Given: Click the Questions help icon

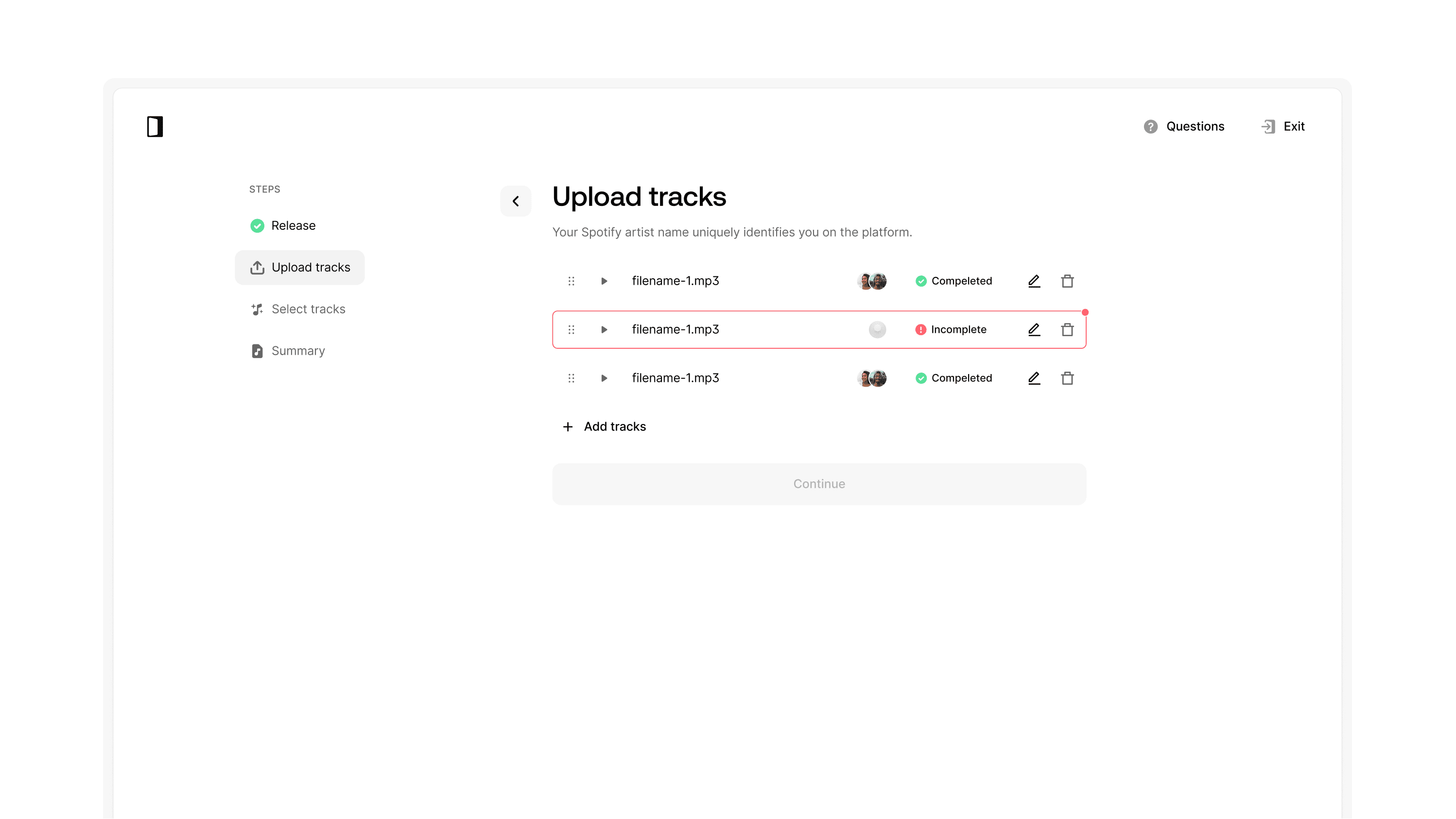Looking at the screenshot, I should pos(1150,126).
